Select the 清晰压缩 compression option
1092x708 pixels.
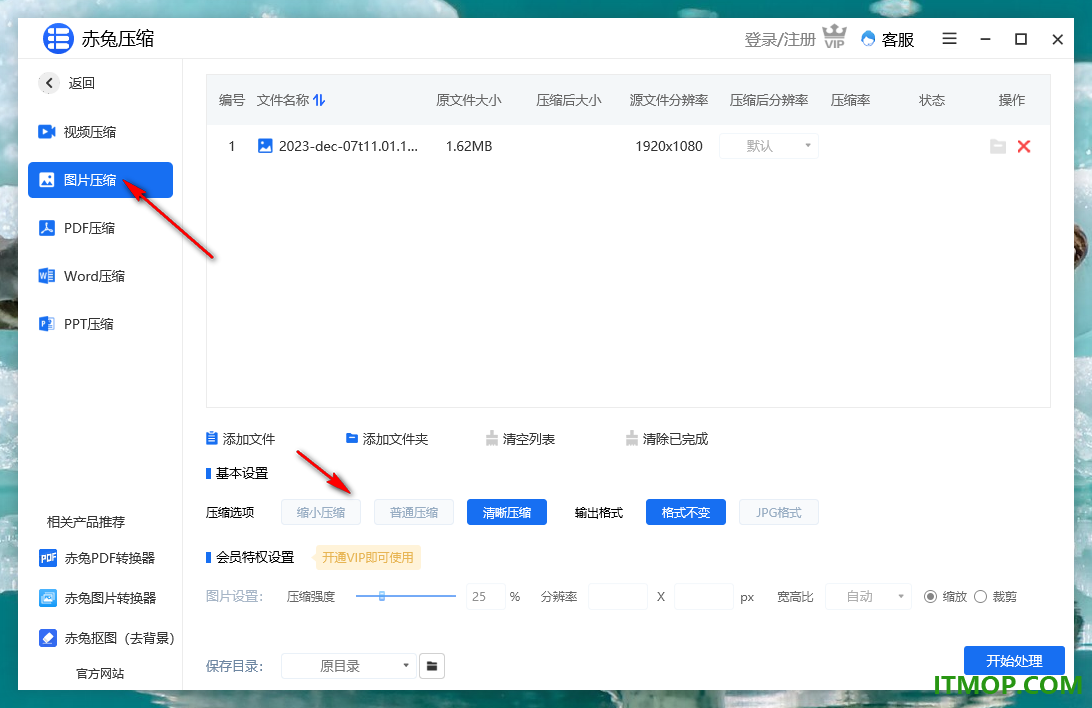(x=507, y=512)
